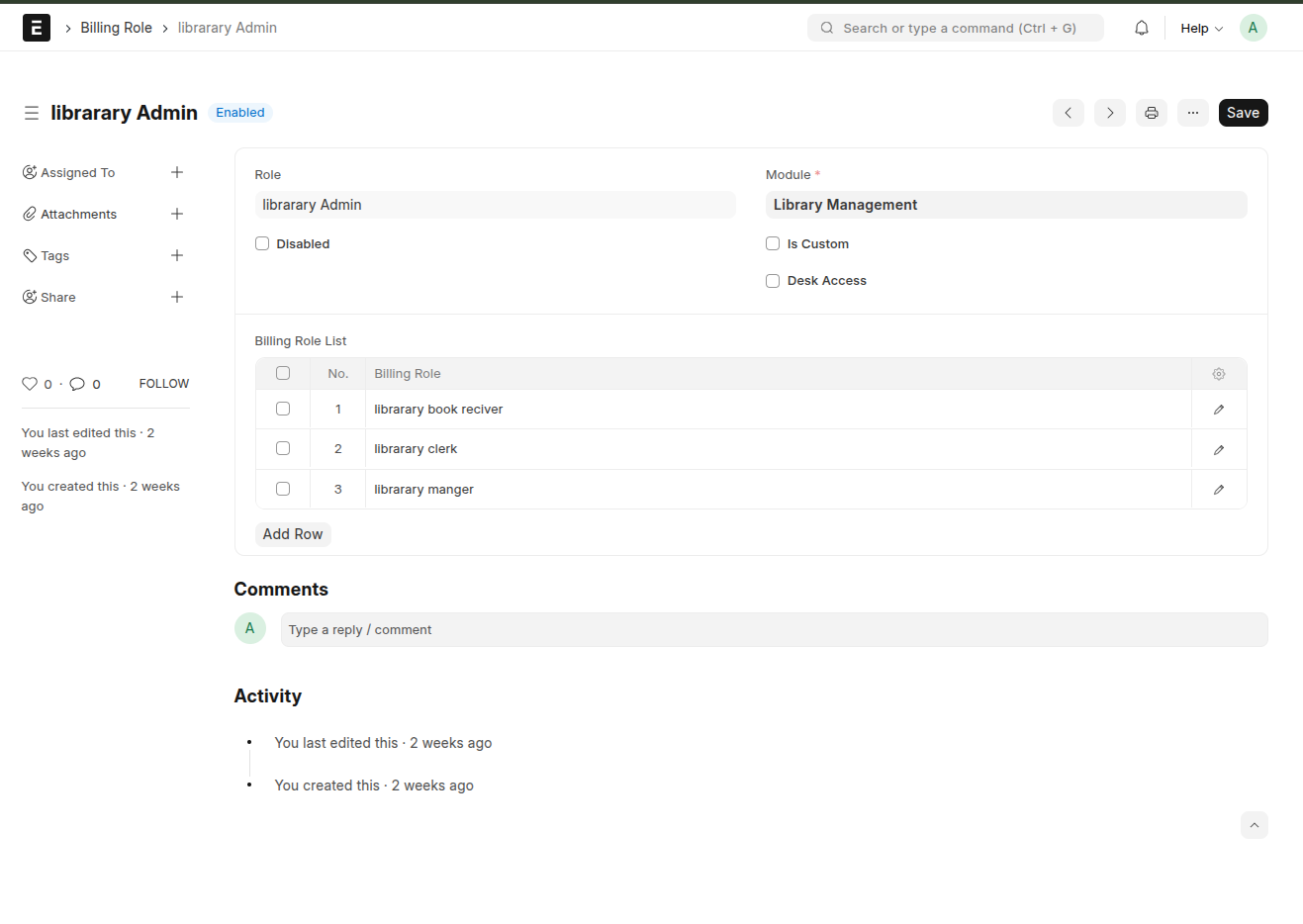Enable the Is Custom checkbox
Viewport: 1303px width, 924px height.
click(773, 243)
